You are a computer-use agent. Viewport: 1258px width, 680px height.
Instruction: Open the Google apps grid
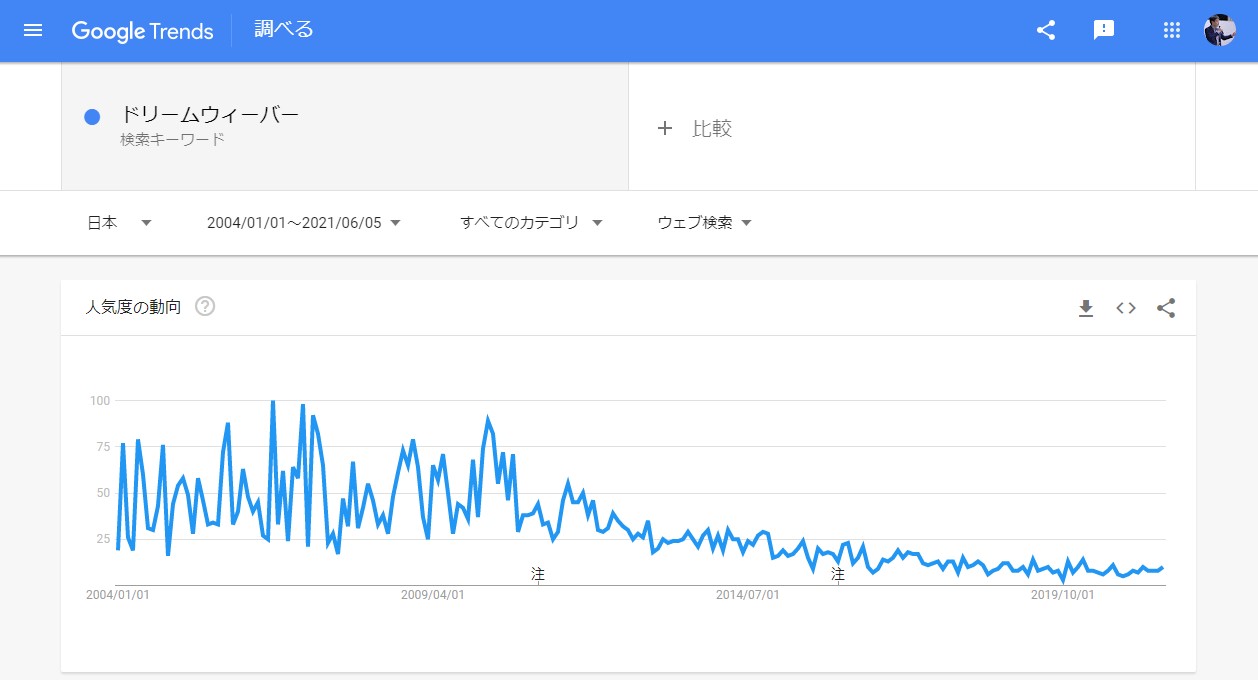1172,30
